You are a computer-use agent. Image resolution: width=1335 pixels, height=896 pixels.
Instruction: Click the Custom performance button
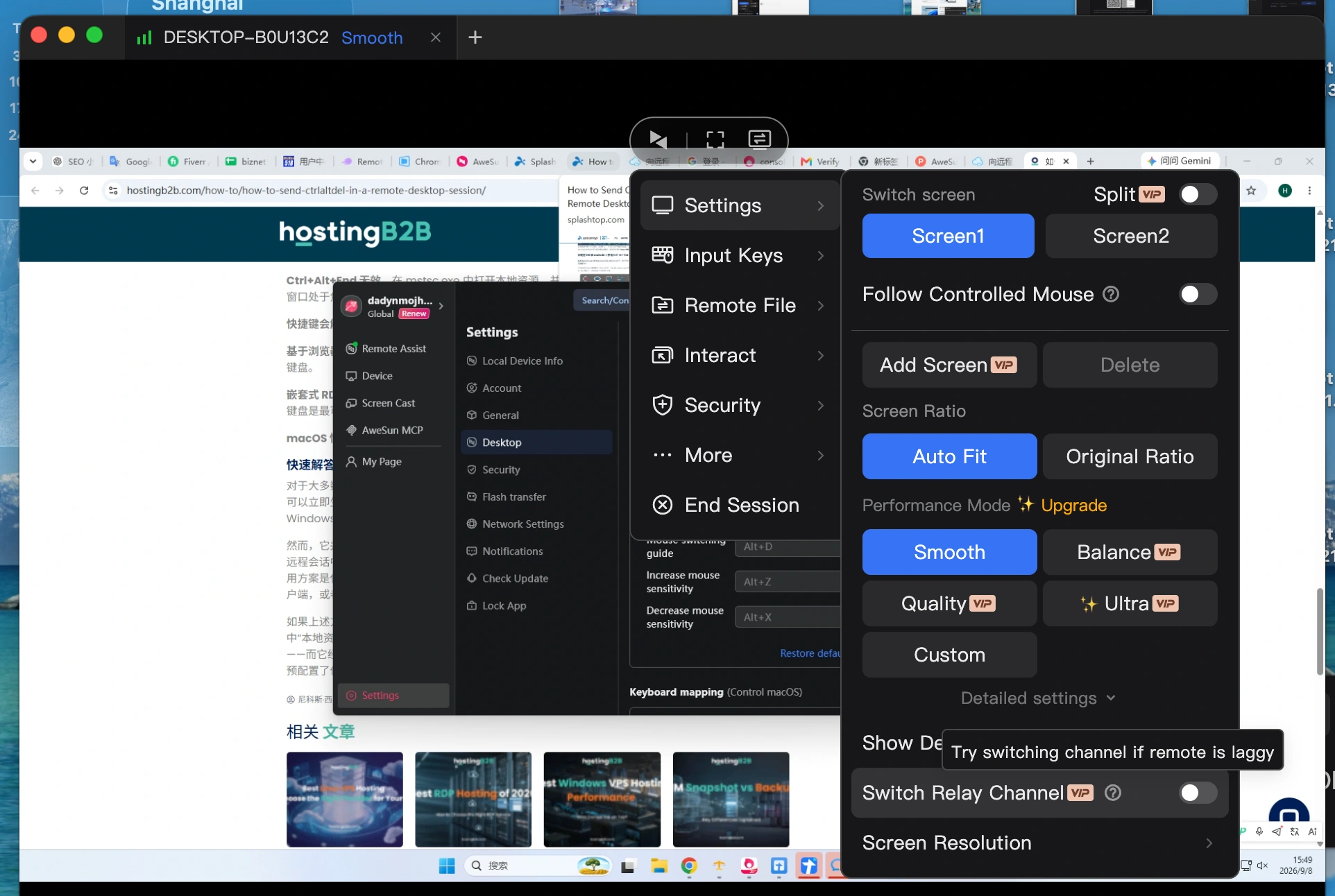(x=949, y=655)
